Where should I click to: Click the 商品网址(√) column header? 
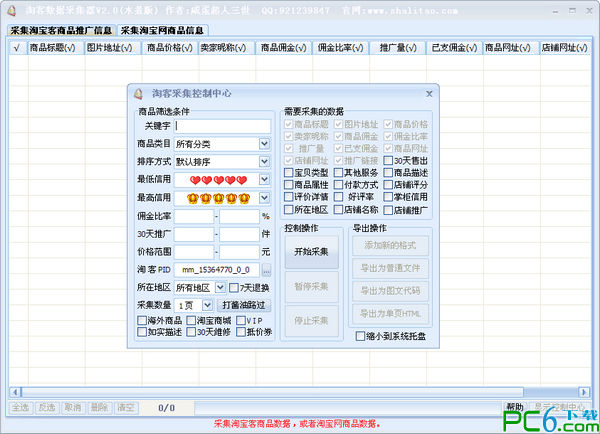(x=511, y=48)
